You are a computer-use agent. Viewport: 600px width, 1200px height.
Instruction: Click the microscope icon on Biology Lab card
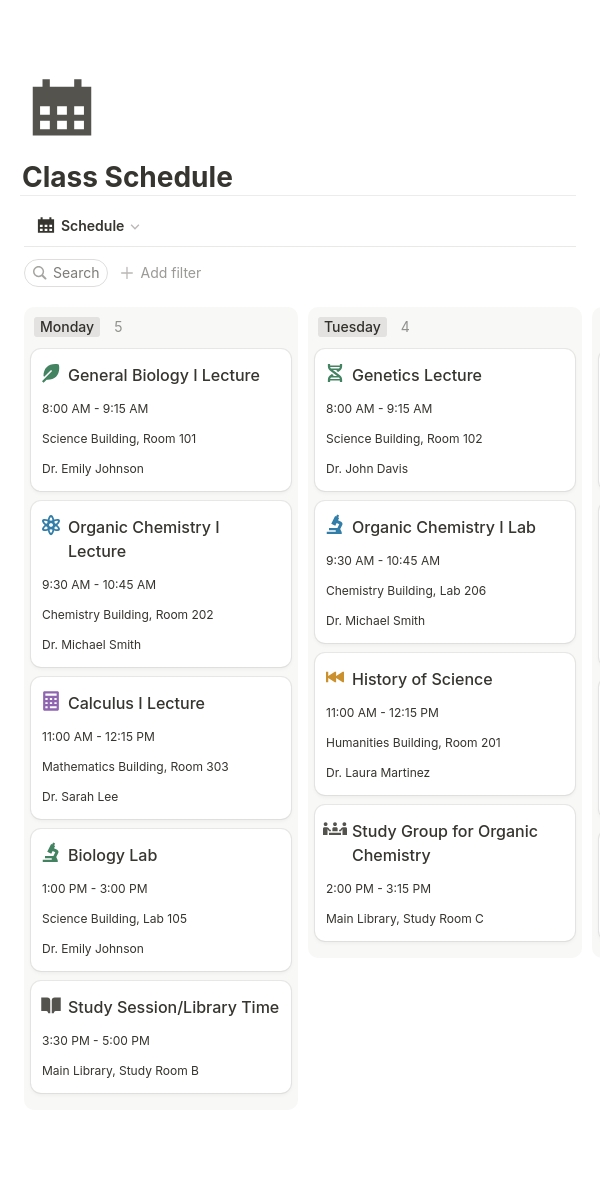tap(51, 853)
